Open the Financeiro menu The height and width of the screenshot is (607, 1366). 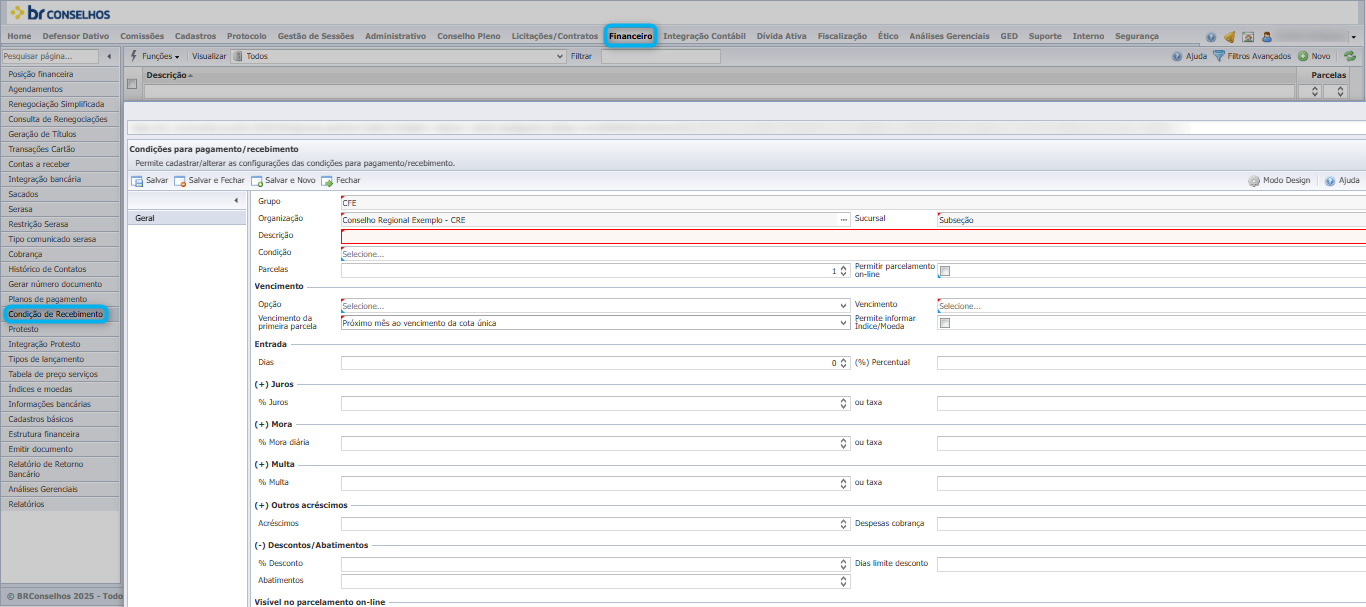630,36
